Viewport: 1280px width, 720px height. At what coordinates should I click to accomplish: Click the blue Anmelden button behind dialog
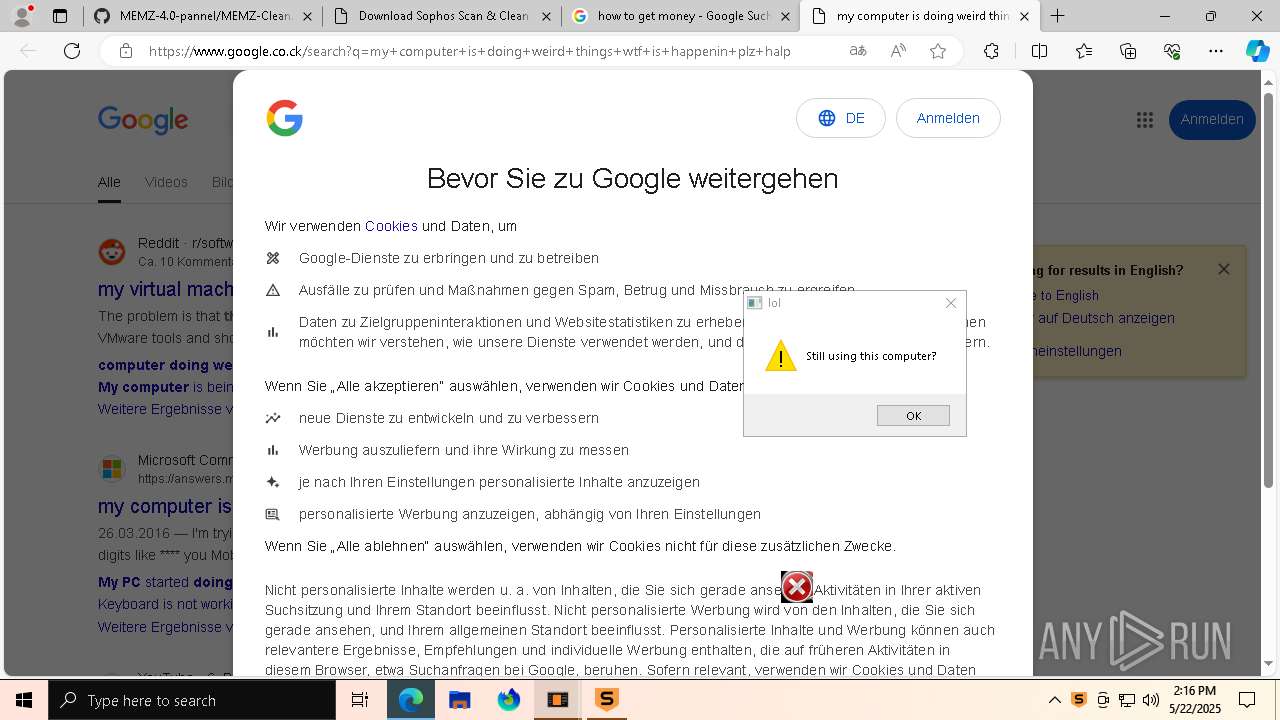tap(1212, 119)
